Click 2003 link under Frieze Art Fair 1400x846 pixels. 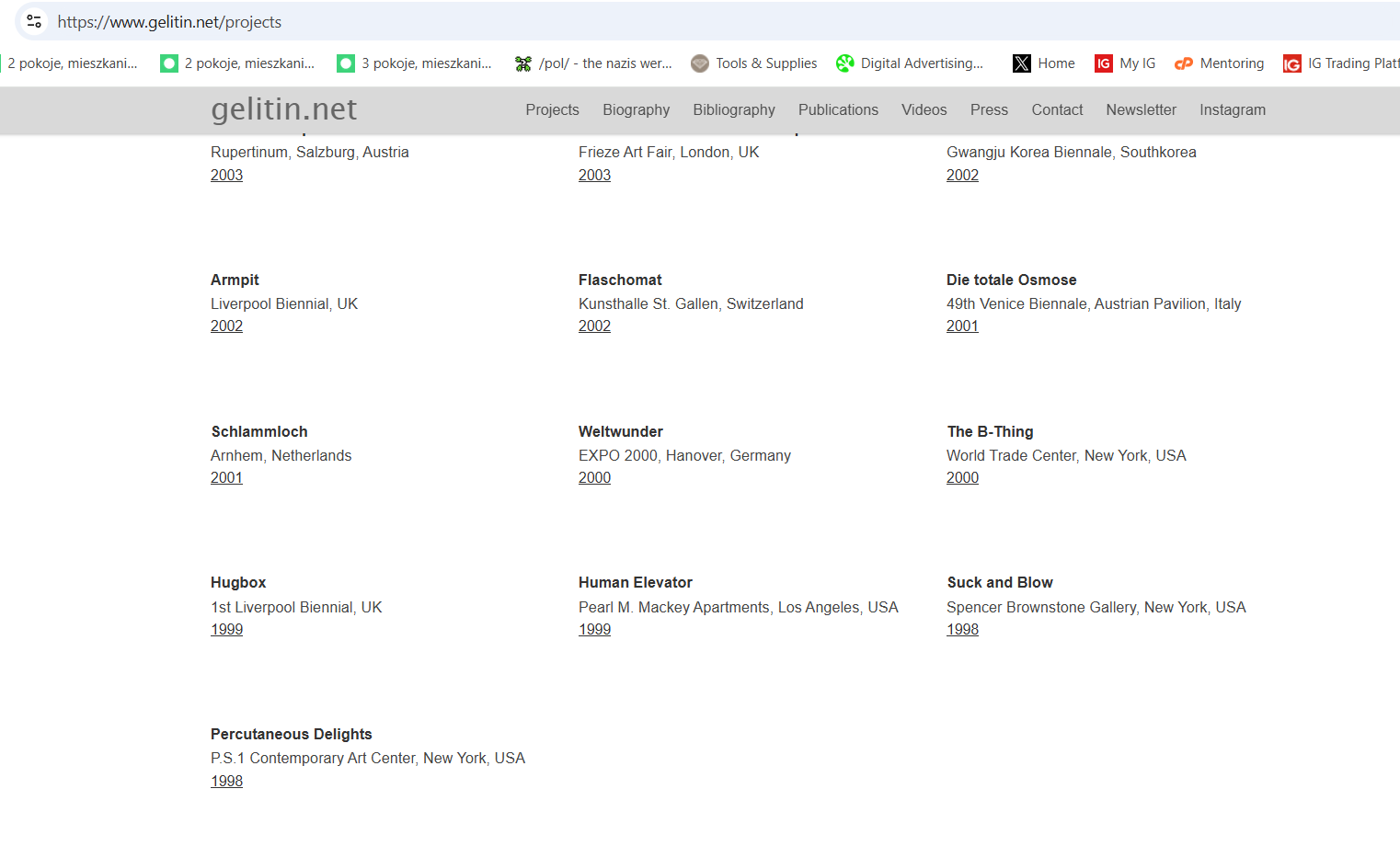tap(594, 175)
